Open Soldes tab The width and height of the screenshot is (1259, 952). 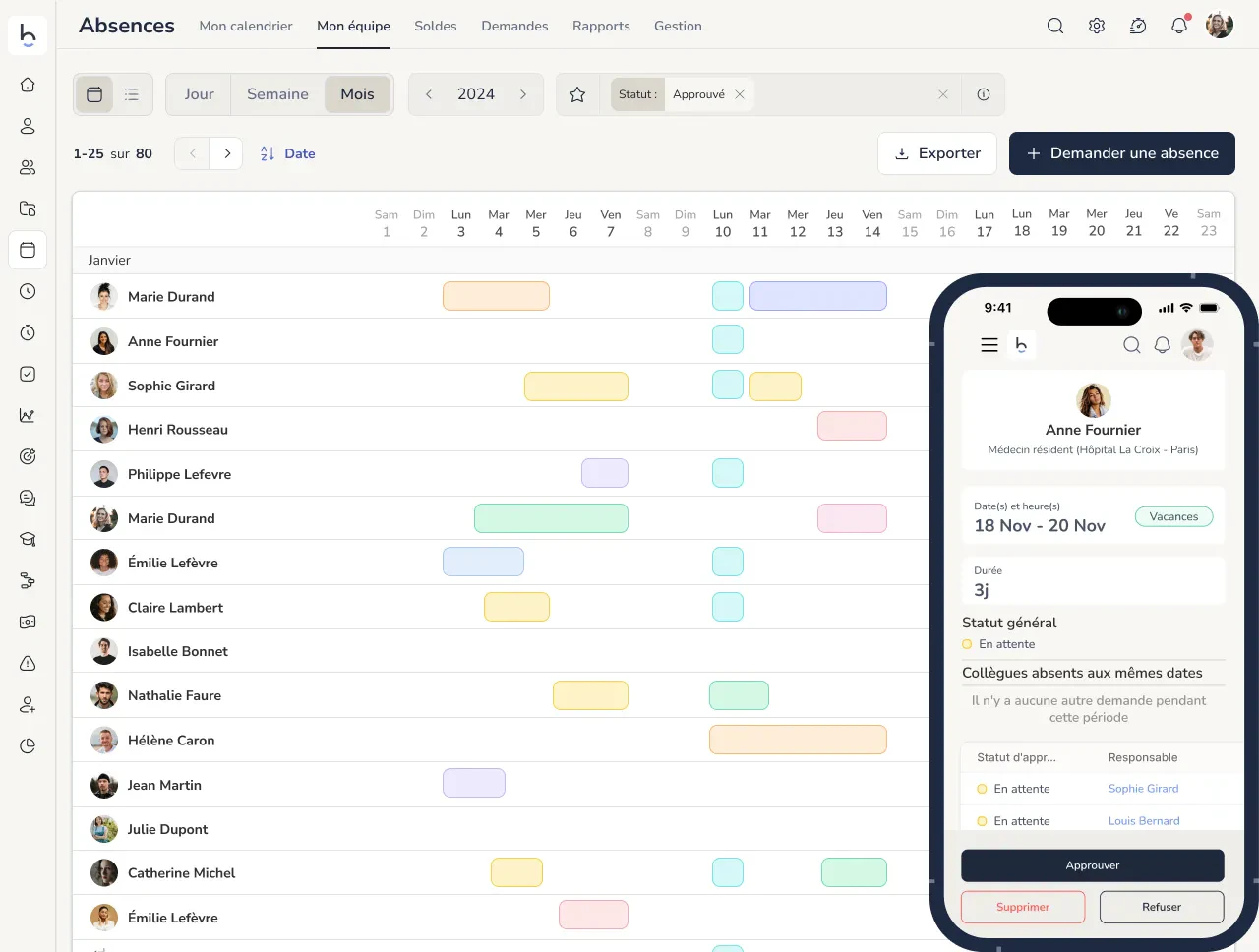436,26
